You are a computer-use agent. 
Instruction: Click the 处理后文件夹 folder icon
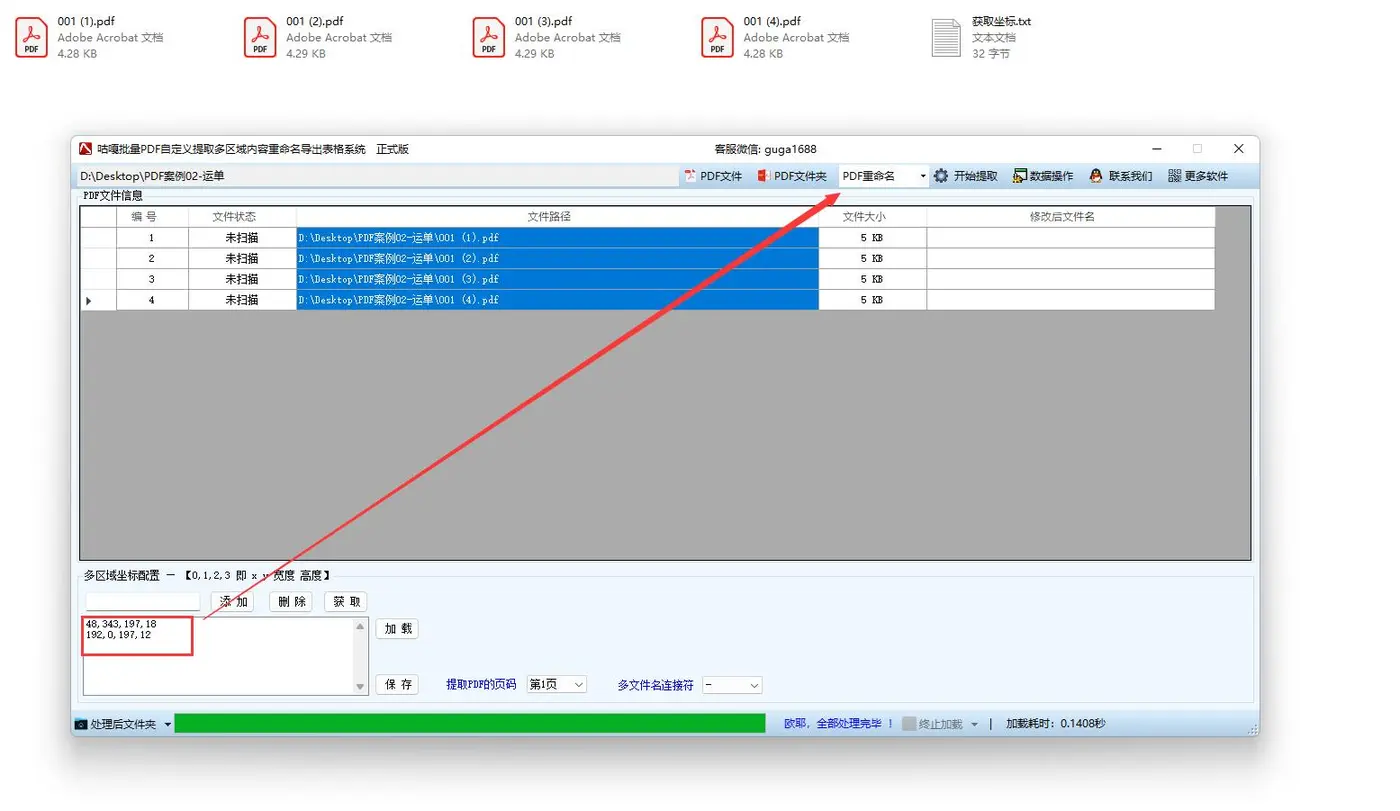81,724
